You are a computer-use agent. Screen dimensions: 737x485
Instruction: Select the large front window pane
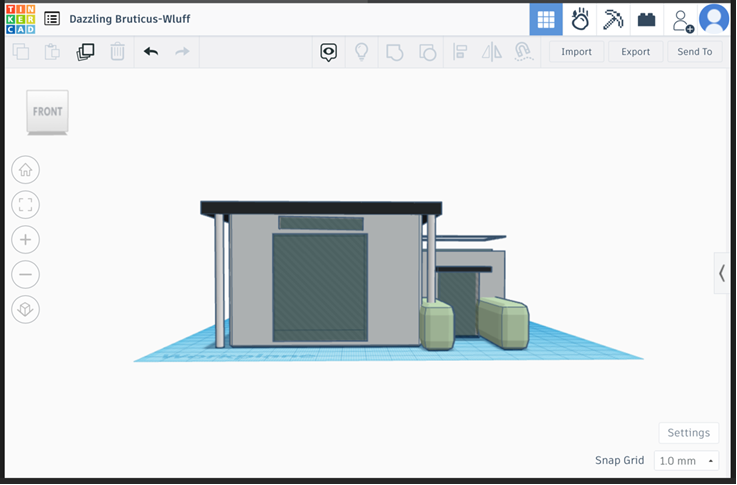click(x=320, y=288)
